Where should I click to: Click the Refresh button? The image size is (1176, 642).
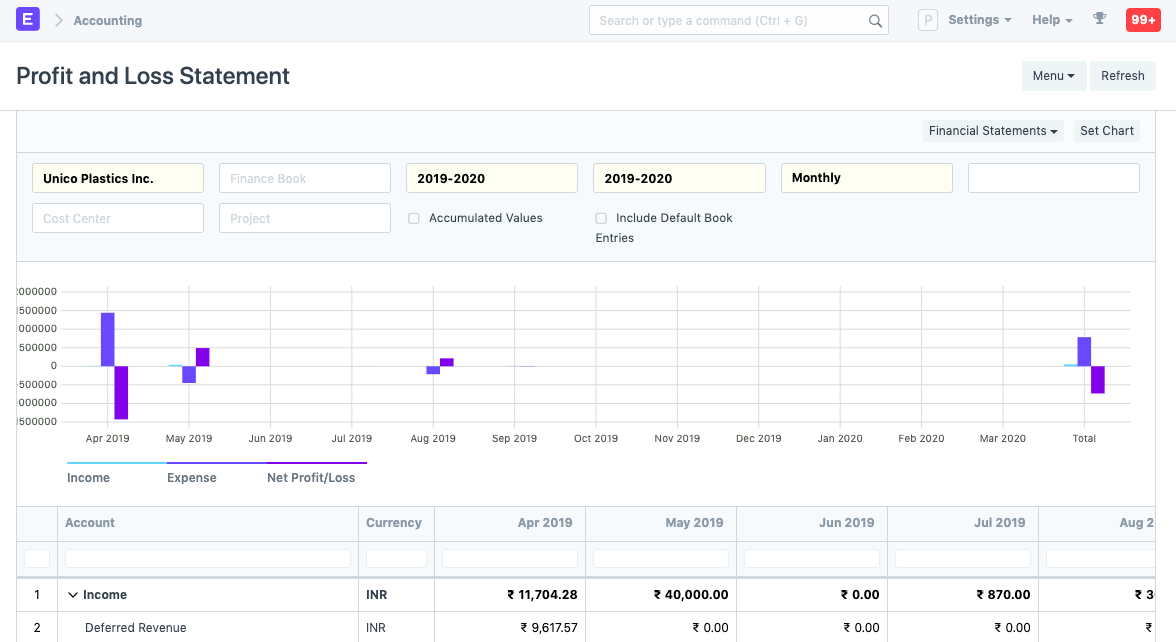tap(1123, 76)
